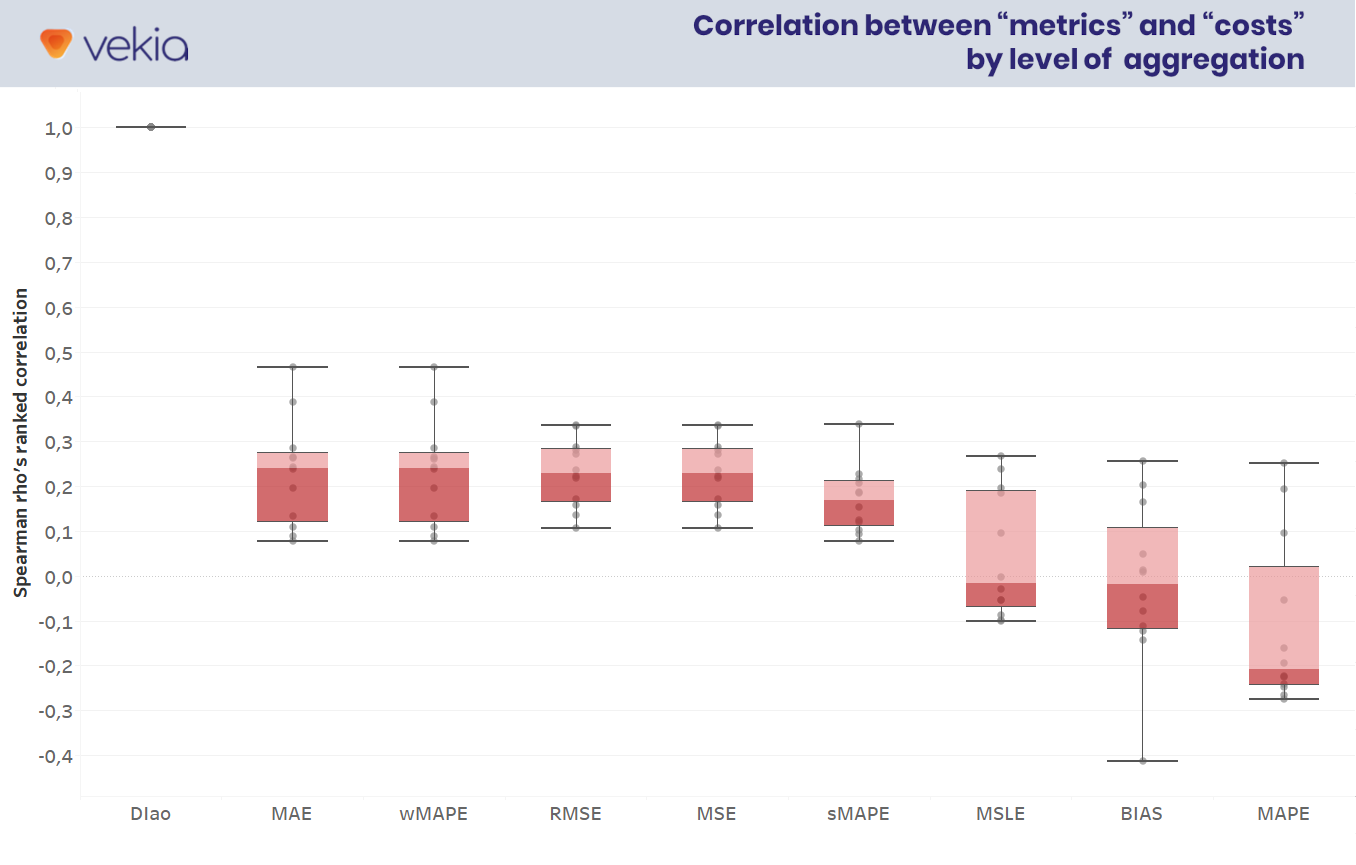Click the Spearman rho's y-axis title

pos(21,442)
